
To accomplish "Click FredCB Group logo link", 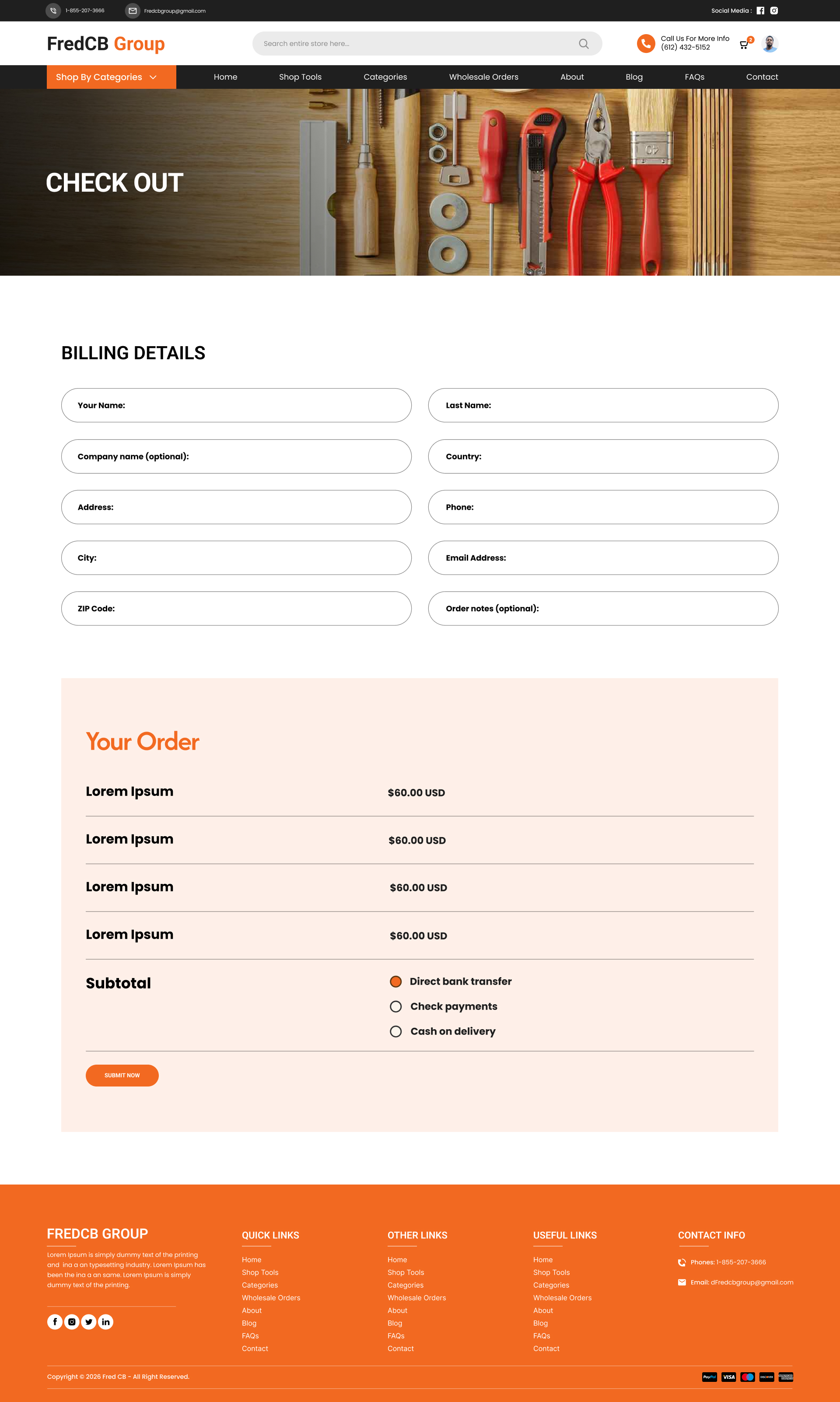I will point(106,44).
